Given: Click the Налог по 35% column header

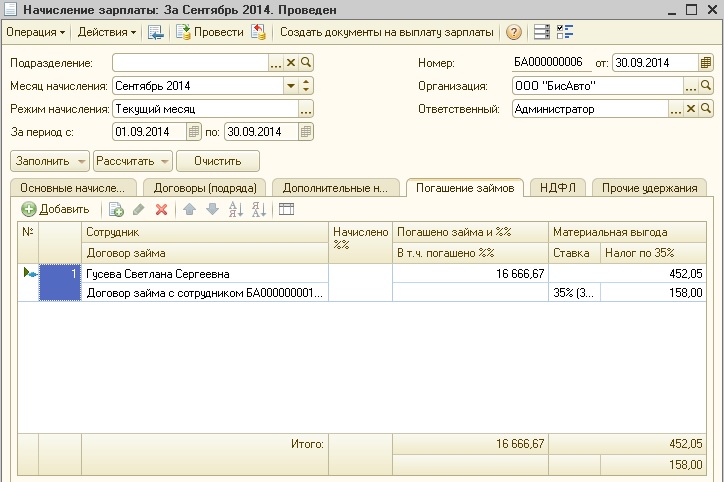Looking at the screenshot, I should coord(653,253).
